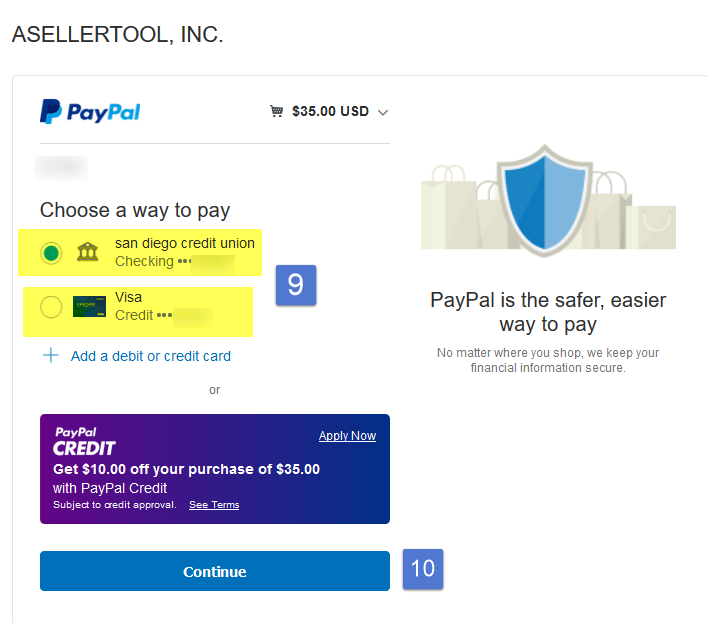The height and width of the screenshot is (623, 708).
Task: Click Add a debit or credit card
Action: [150, 356]
